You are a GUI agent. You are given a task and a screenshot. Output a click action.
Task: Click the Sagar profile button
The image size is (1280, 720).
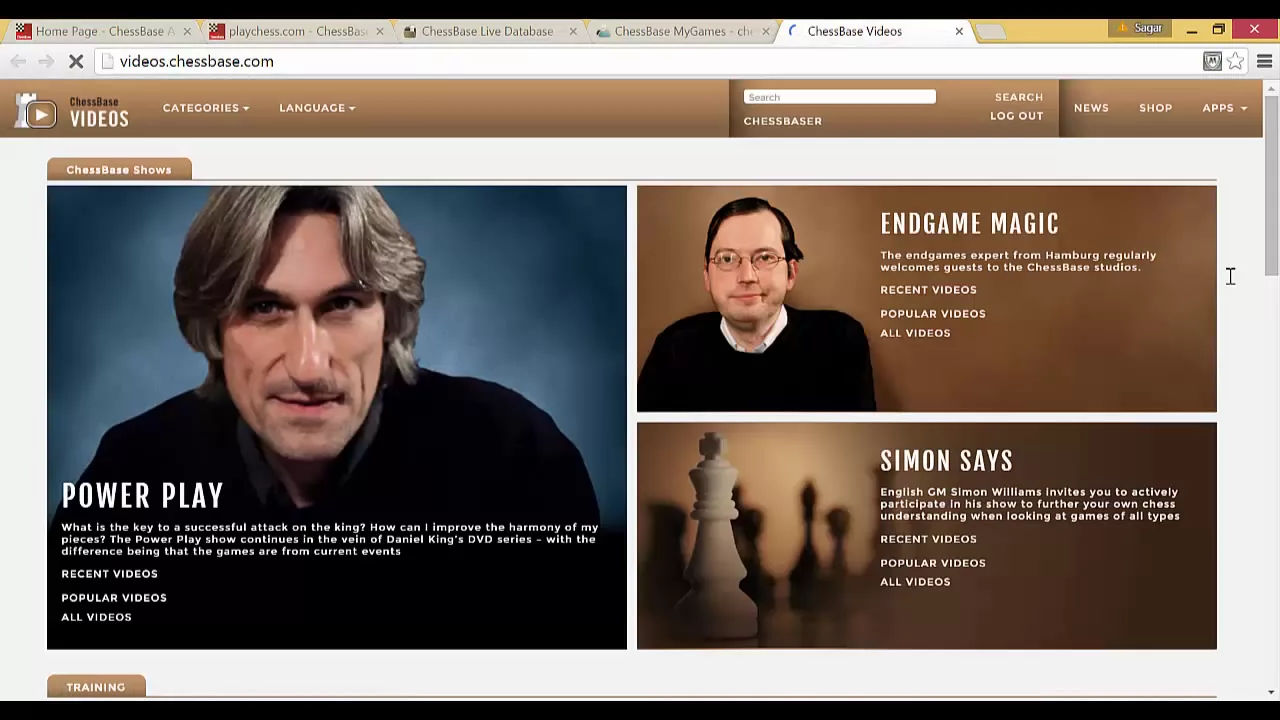coord(1140,28)
